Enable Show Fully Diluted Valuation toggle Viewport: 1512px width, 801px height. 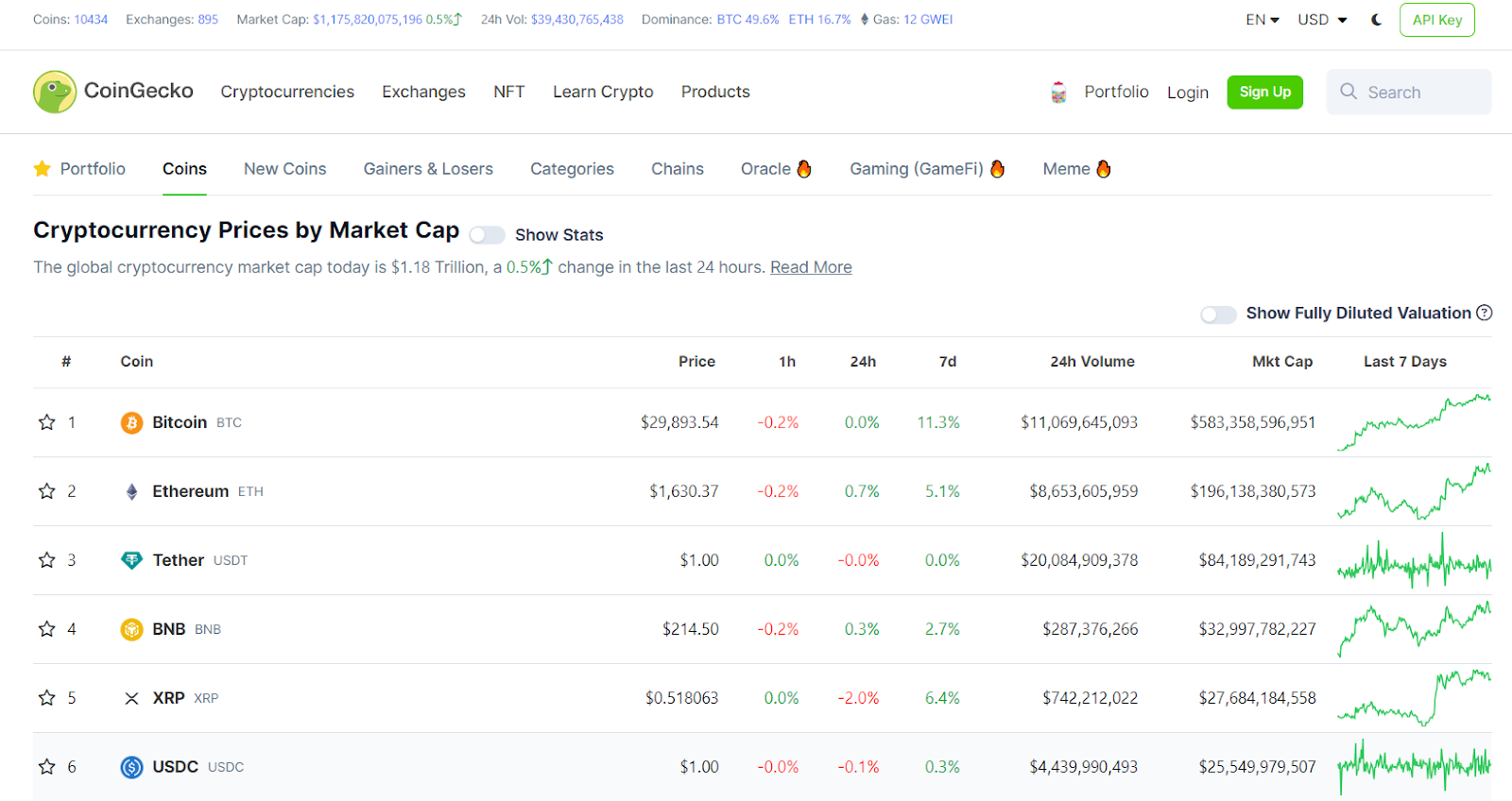1218,315
